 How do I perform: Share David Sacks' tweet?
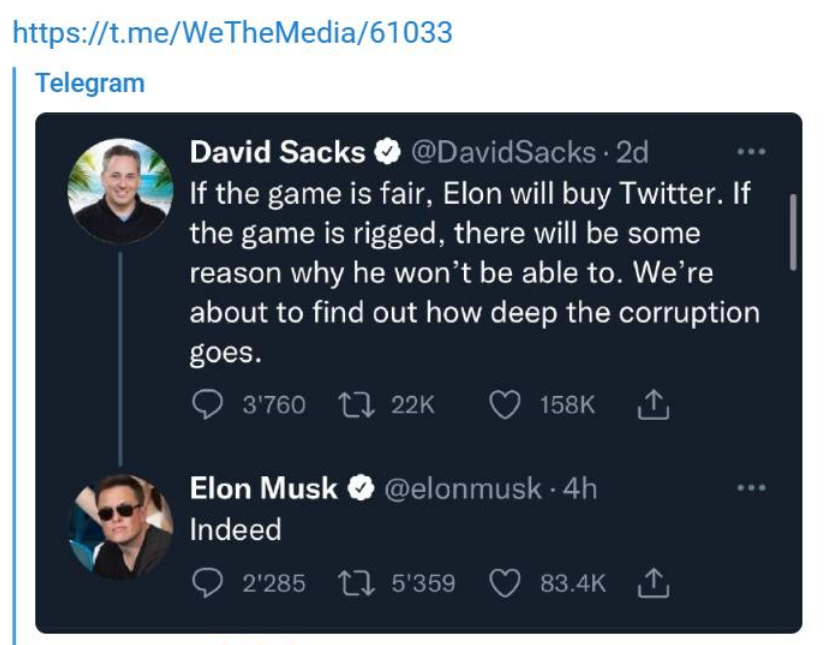pyautogui.click(x=650, y=404)
